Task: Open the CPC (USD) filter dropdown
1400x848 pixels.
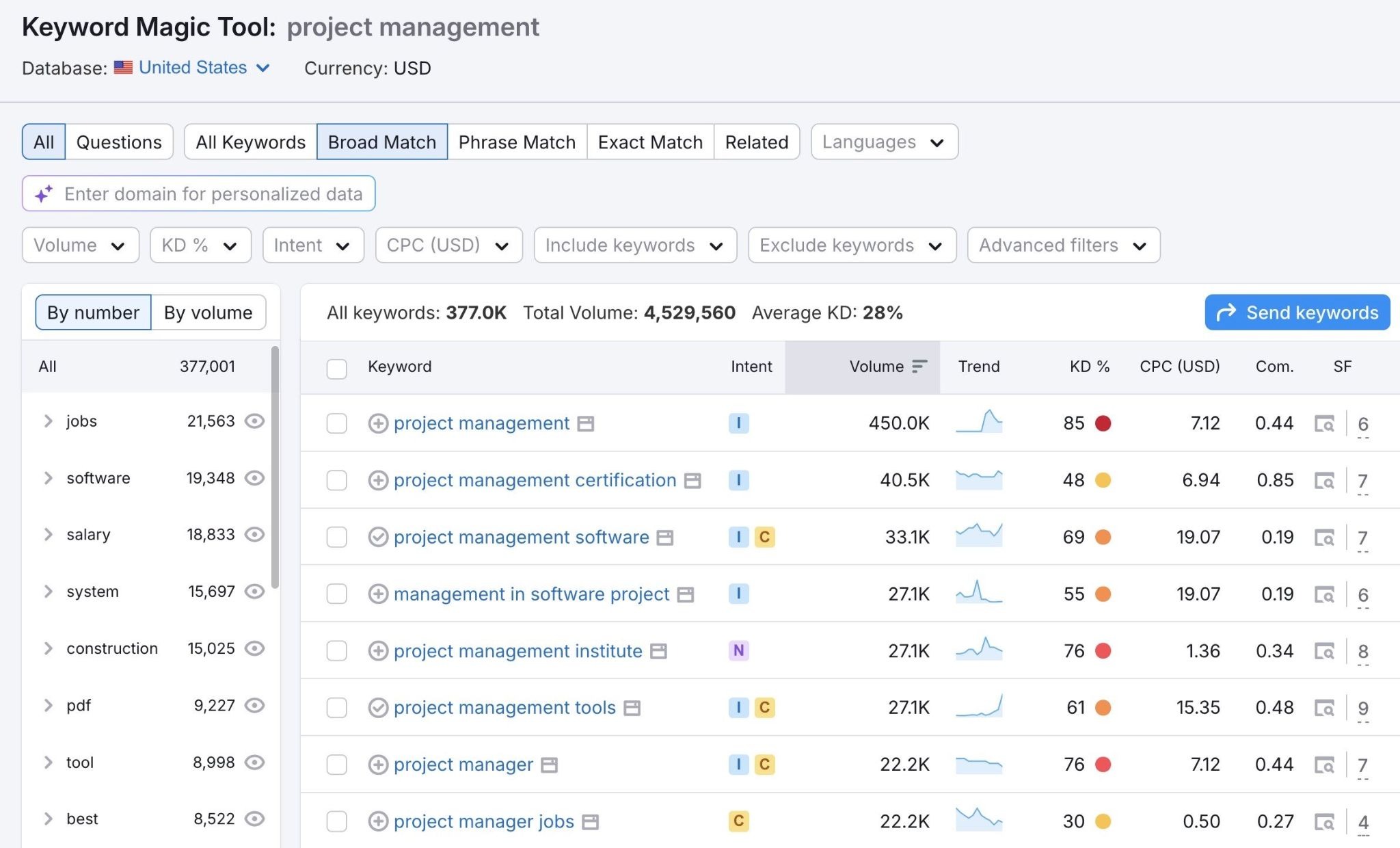Action: (x=449, y=245)
